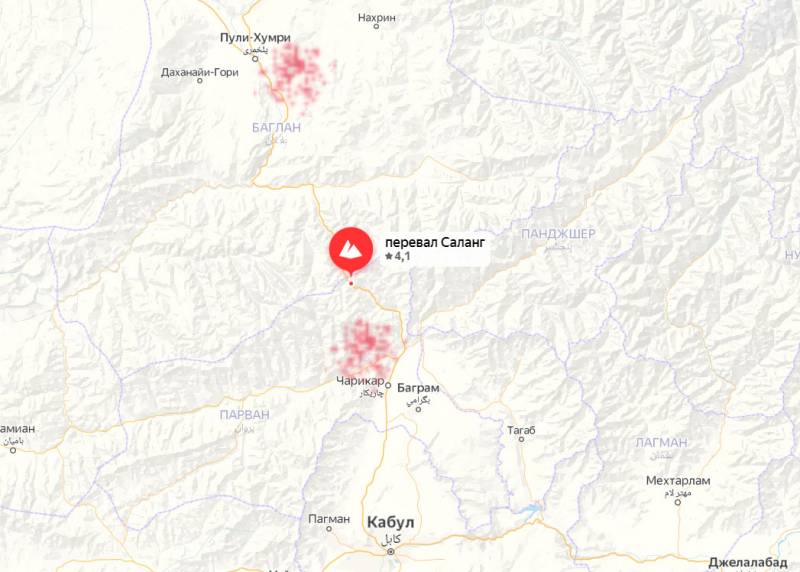This screenshot has height=572, width=800.
Task: Select the Пагман town label
Action: (x=329, y=519)
